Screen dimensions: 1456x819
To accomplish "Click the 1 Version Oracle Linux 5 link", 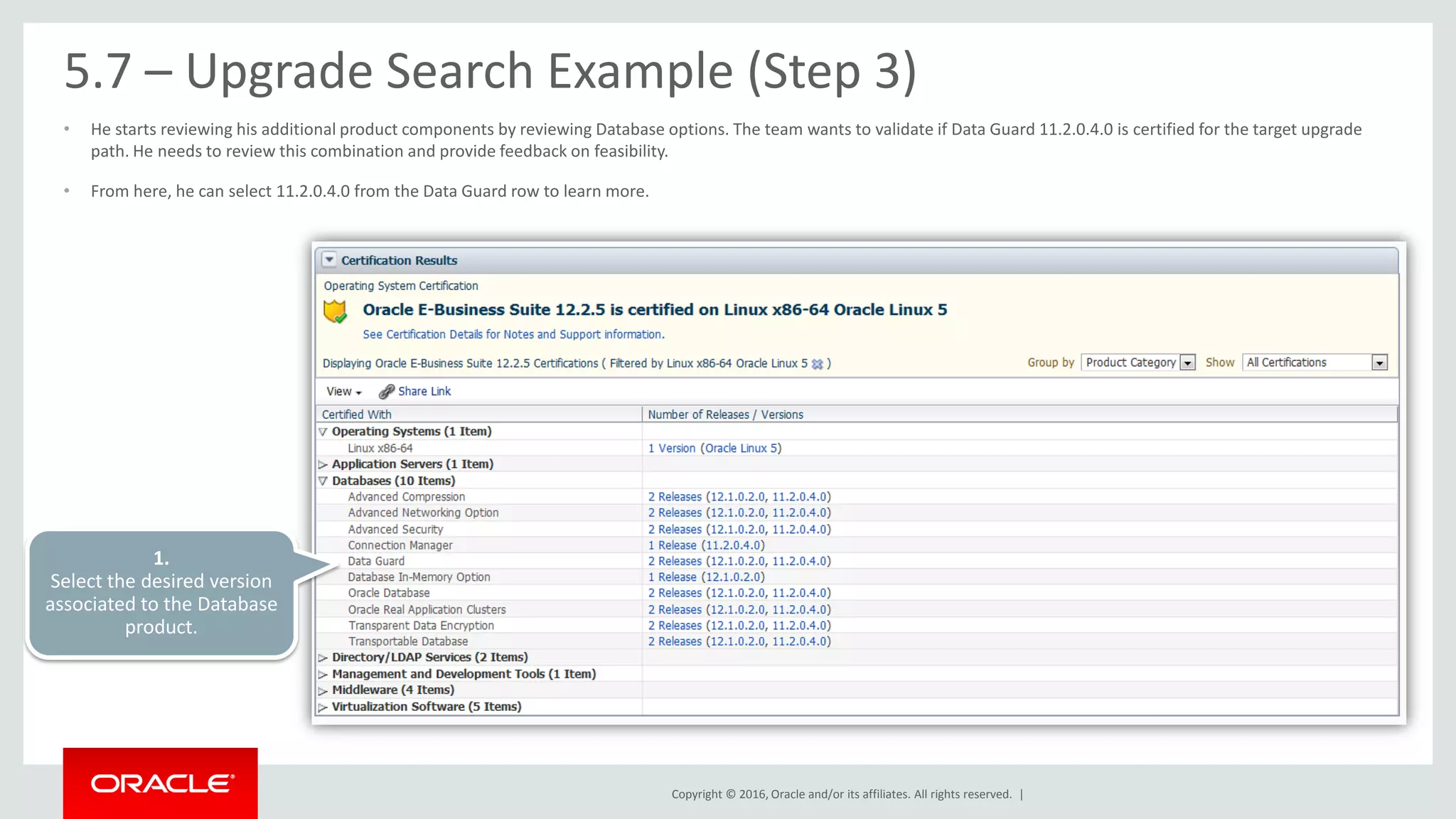I will (714, 449).
